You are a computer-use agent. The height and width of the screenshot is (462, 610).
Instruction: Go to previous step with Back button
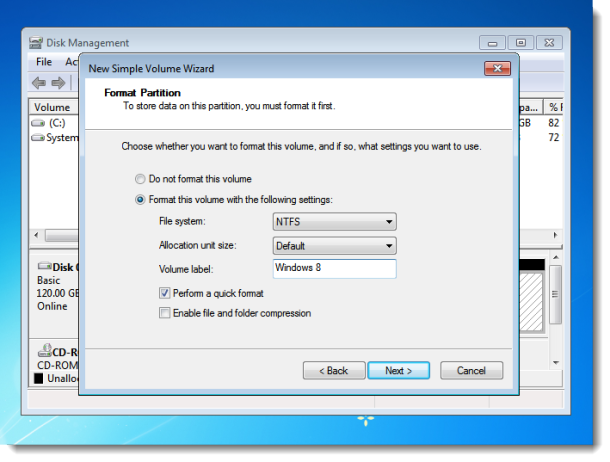[334, 371]
